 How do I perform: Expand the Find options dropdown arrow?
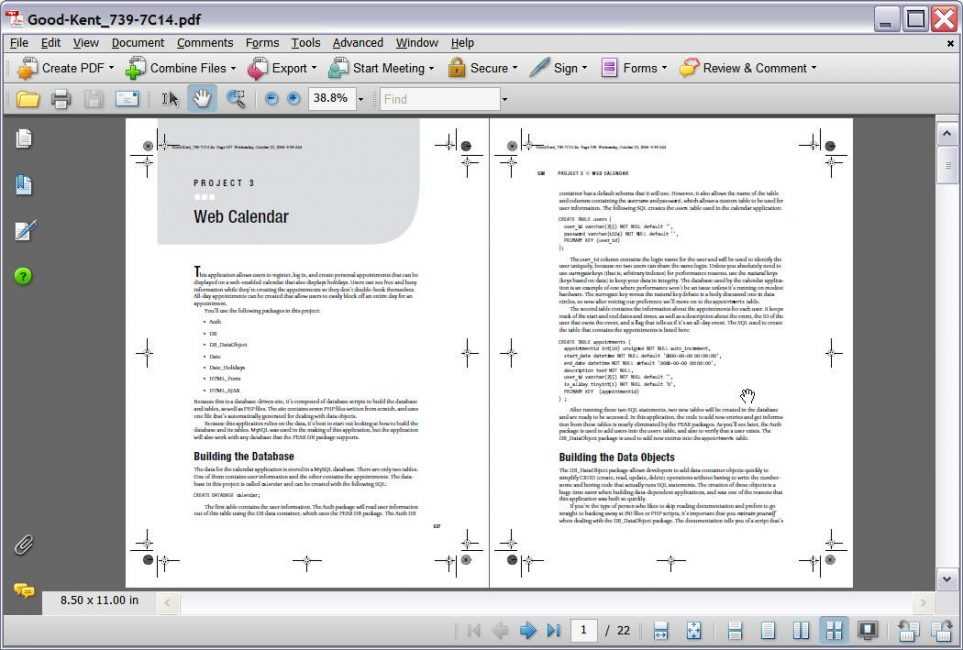pyautogui.click(x=504, y=99)
